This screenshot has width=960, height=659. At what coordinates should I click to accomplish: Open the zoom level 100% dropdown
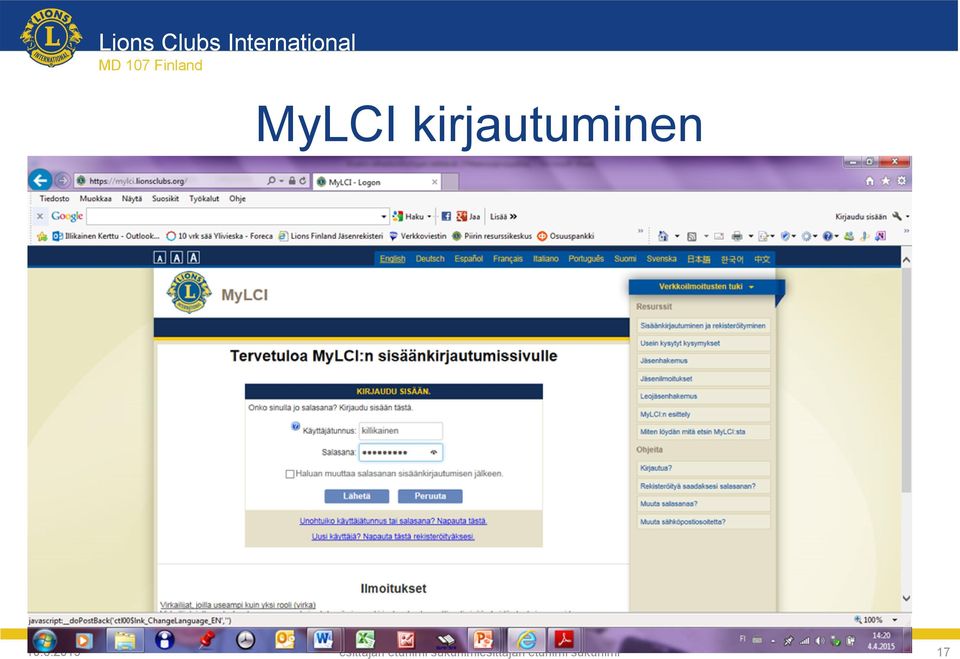pos(894,620)
